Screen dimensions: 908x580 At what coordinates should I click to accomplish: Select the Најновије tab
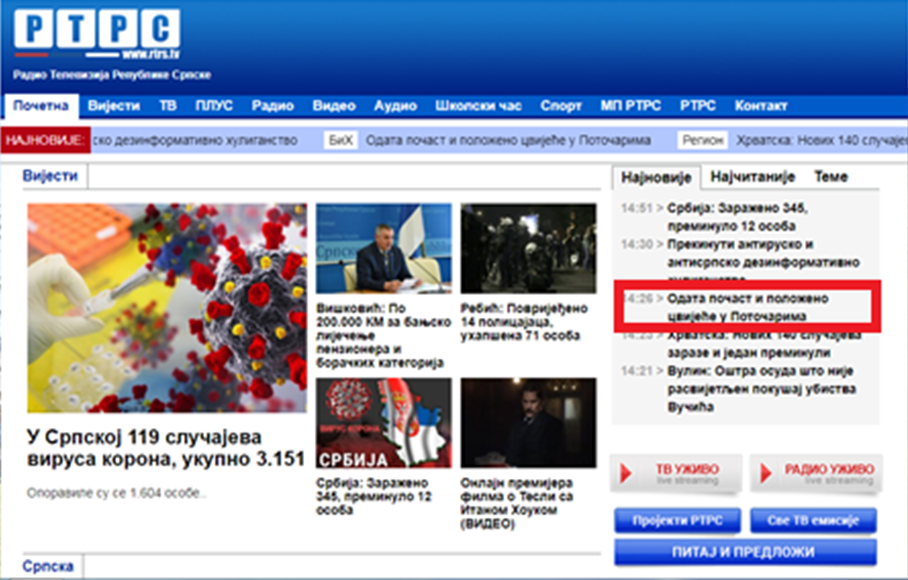click(656, 177)
